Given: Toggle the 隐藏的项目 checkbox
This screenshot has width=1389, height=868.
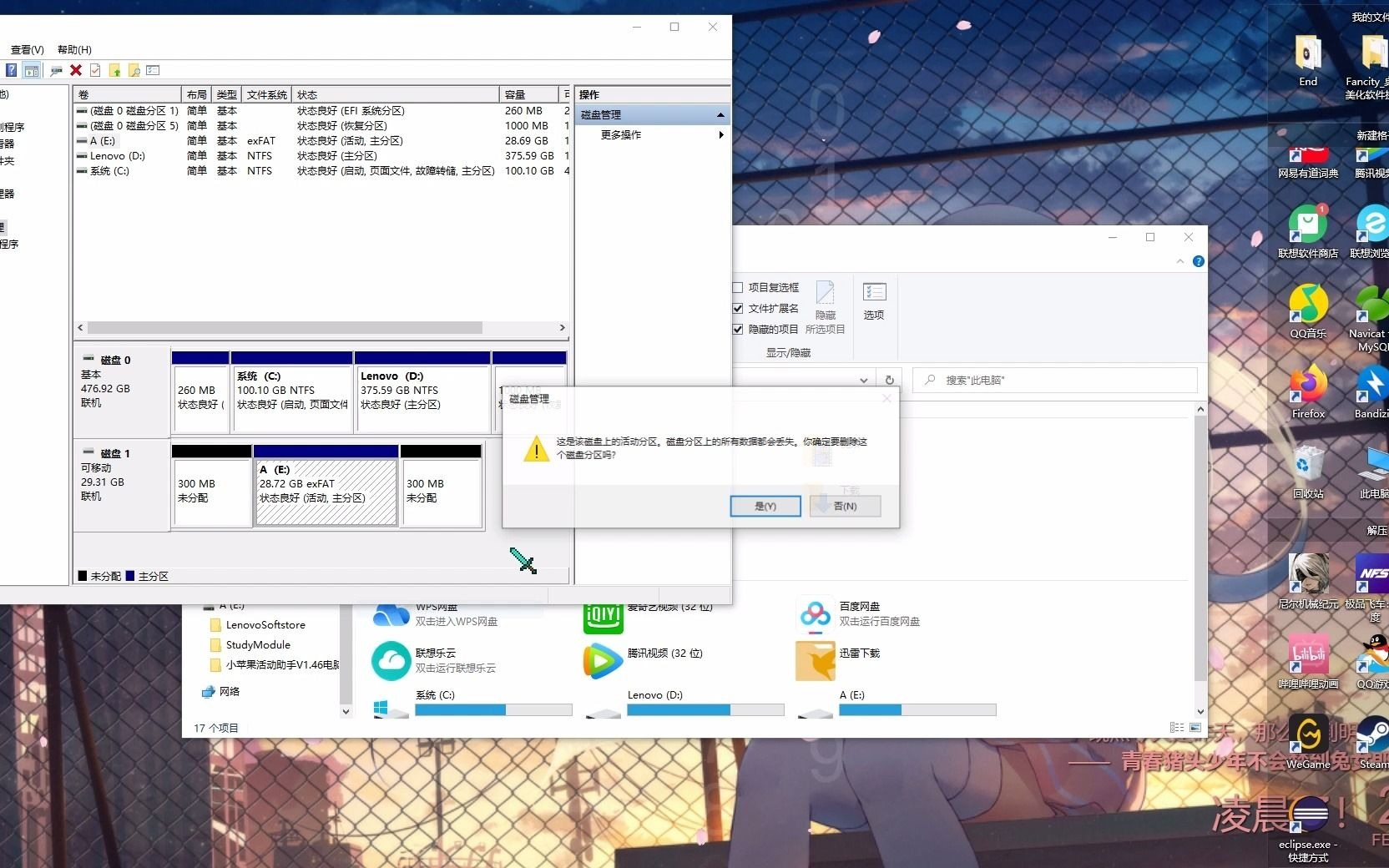Looking at the screenshot, I should click(738, 329).
